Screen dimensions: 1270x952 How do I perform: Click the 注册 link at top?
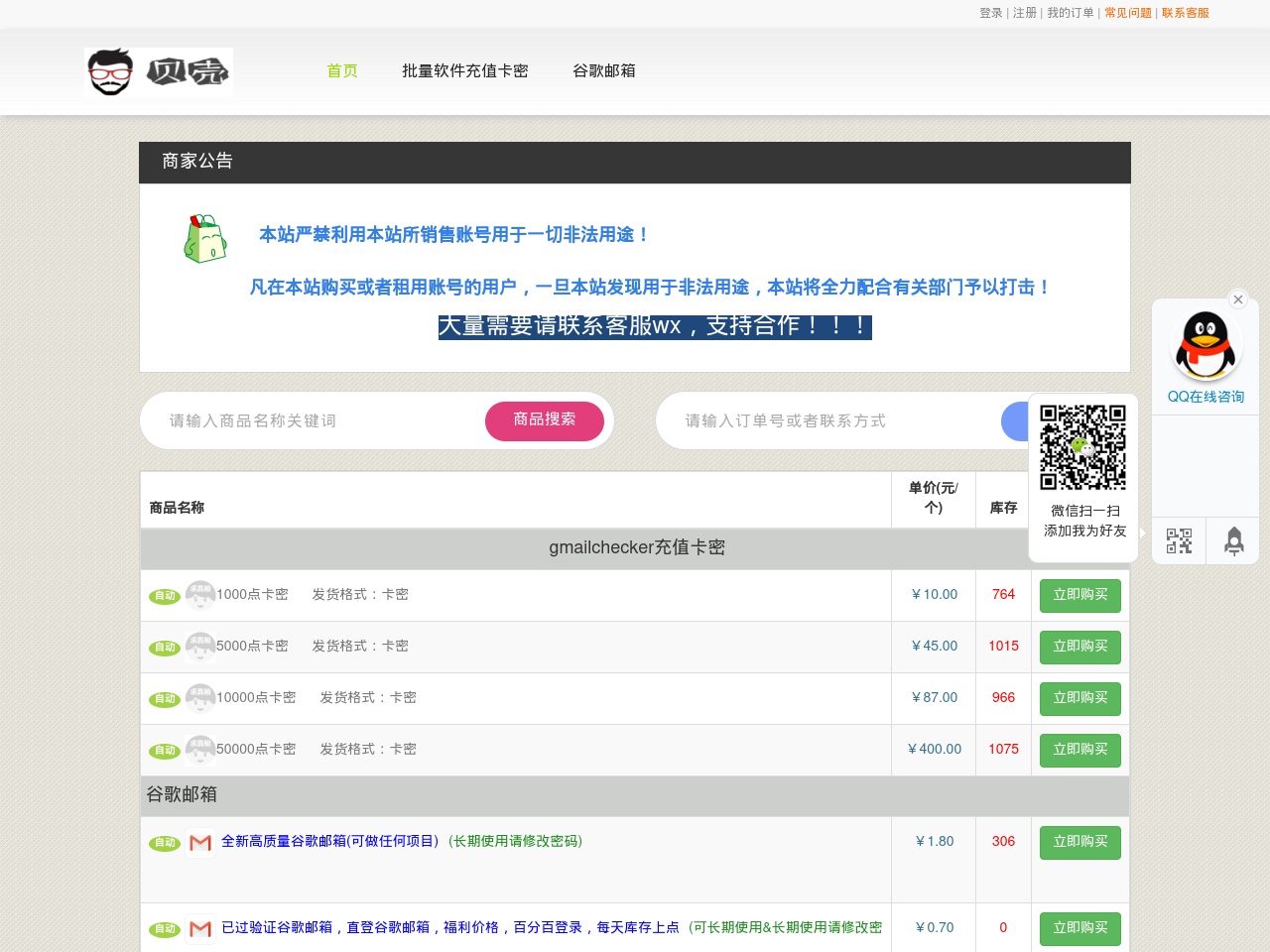pos(1025,13)
